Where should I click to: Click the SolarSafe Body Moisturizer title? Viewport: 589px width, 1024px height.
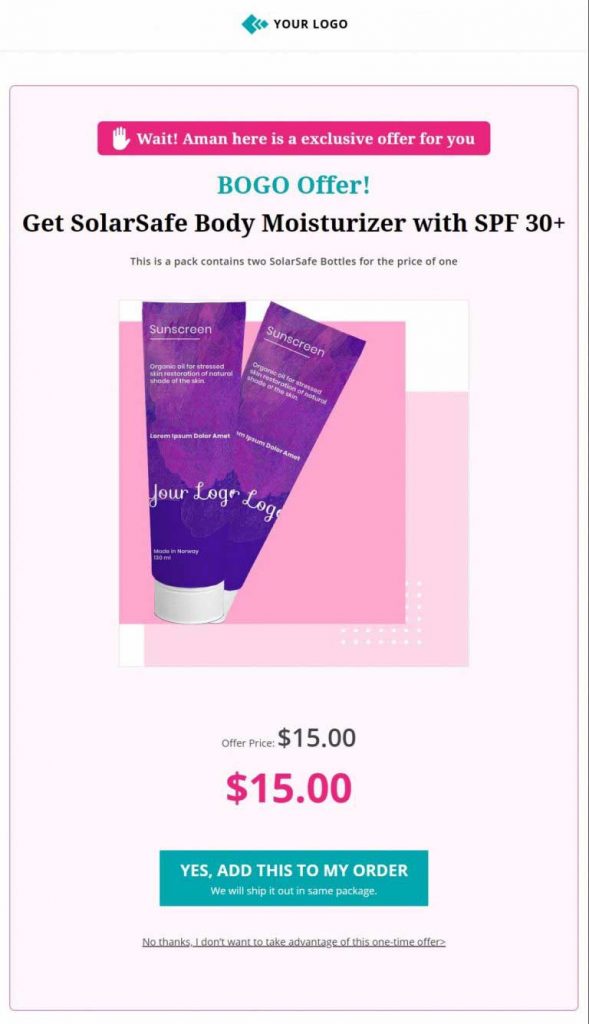[294, 223]
